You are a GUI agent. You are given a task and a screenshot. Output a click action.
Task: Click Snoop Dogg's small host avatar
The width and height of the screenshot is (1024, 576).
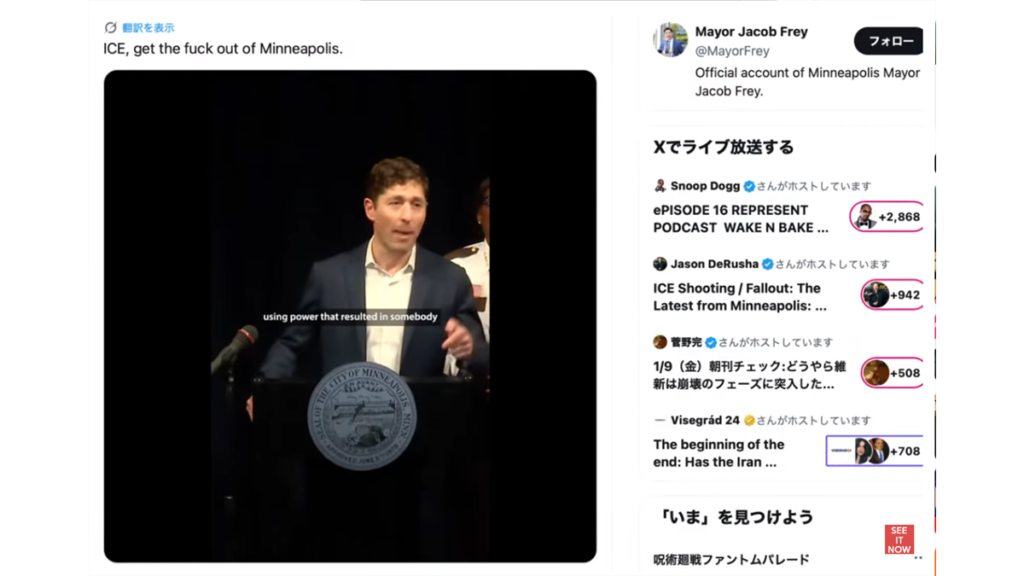coord(660,186)
